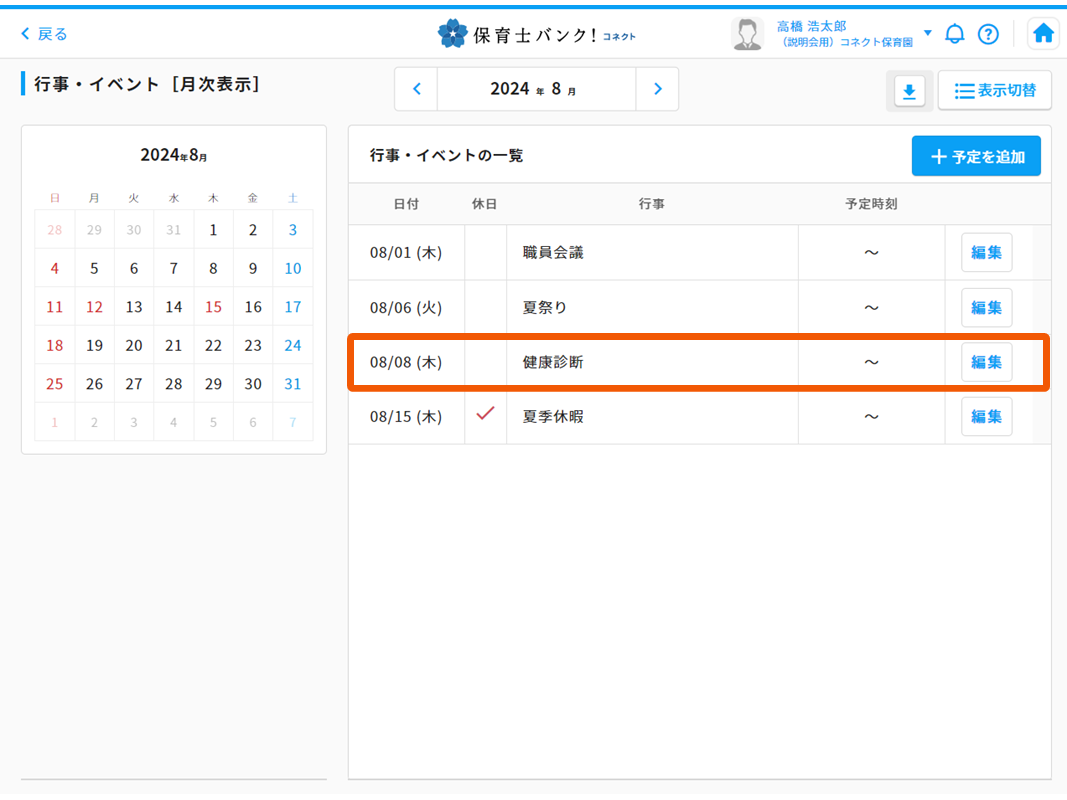Go to the previous month arrow
This screenshot has height=800, width=1067.
[x=417, y=89]
